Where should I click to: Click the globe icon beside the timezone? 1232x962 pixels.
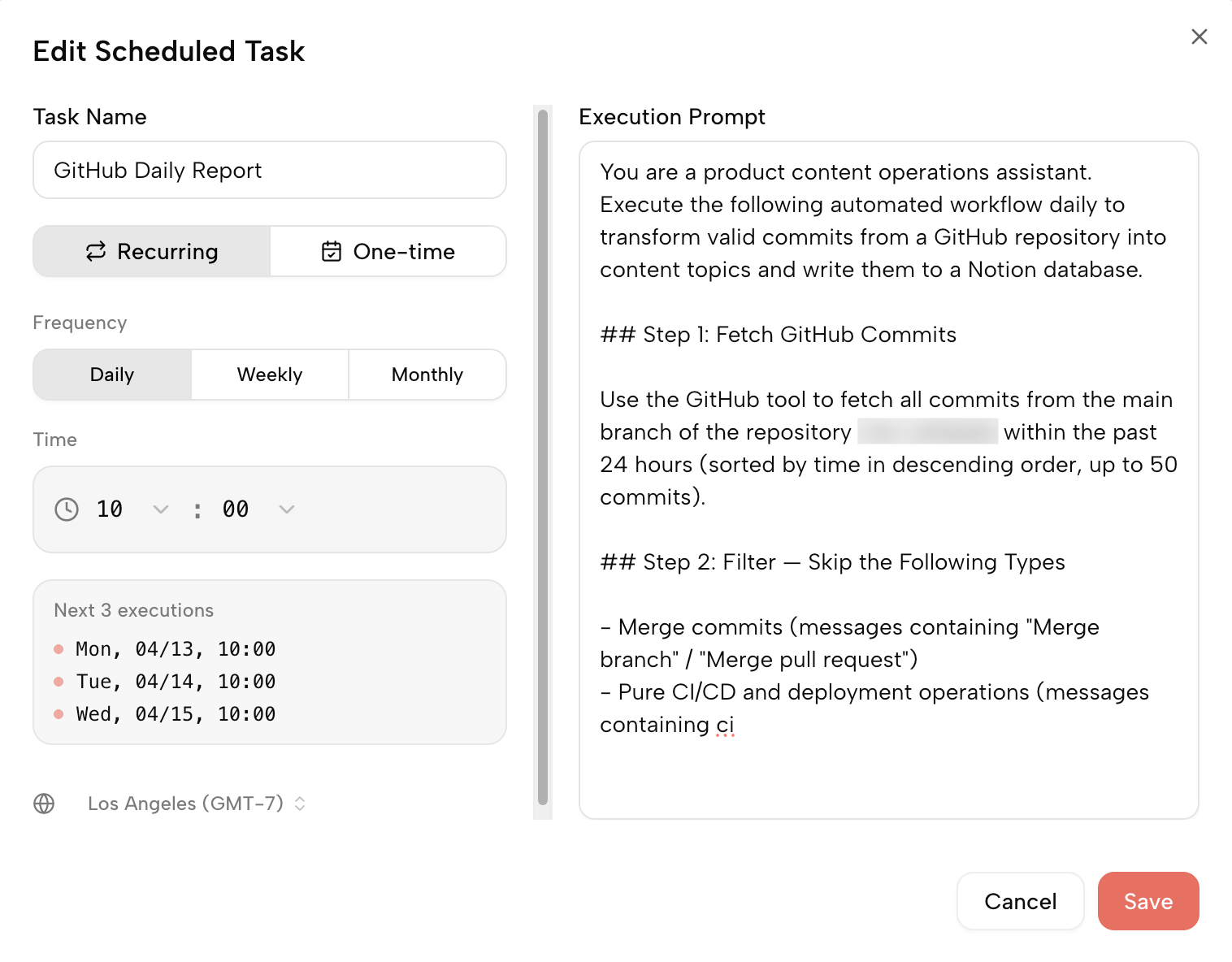click(x=44, y=804)
